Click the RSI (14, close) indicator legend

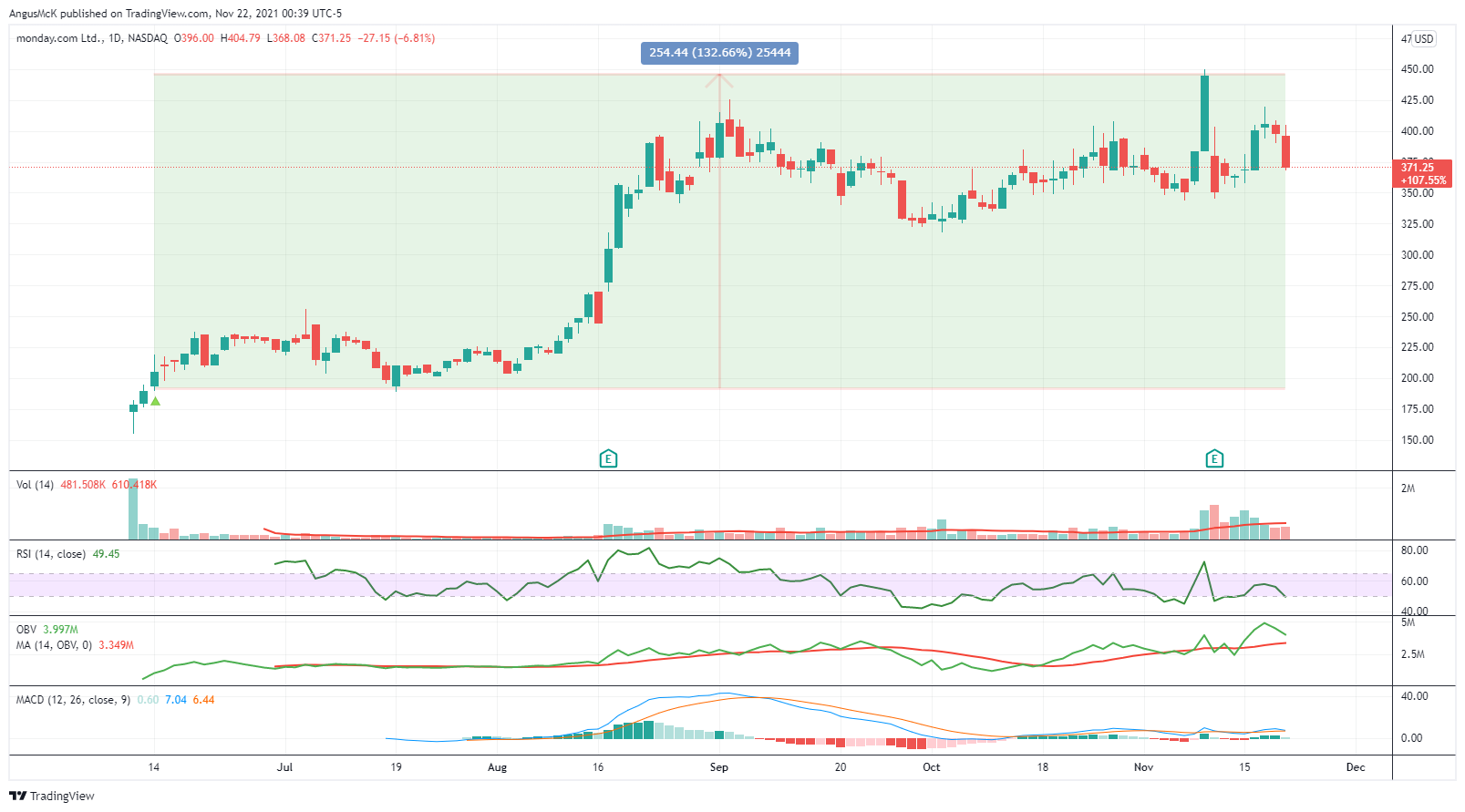[x=51, y=554]
